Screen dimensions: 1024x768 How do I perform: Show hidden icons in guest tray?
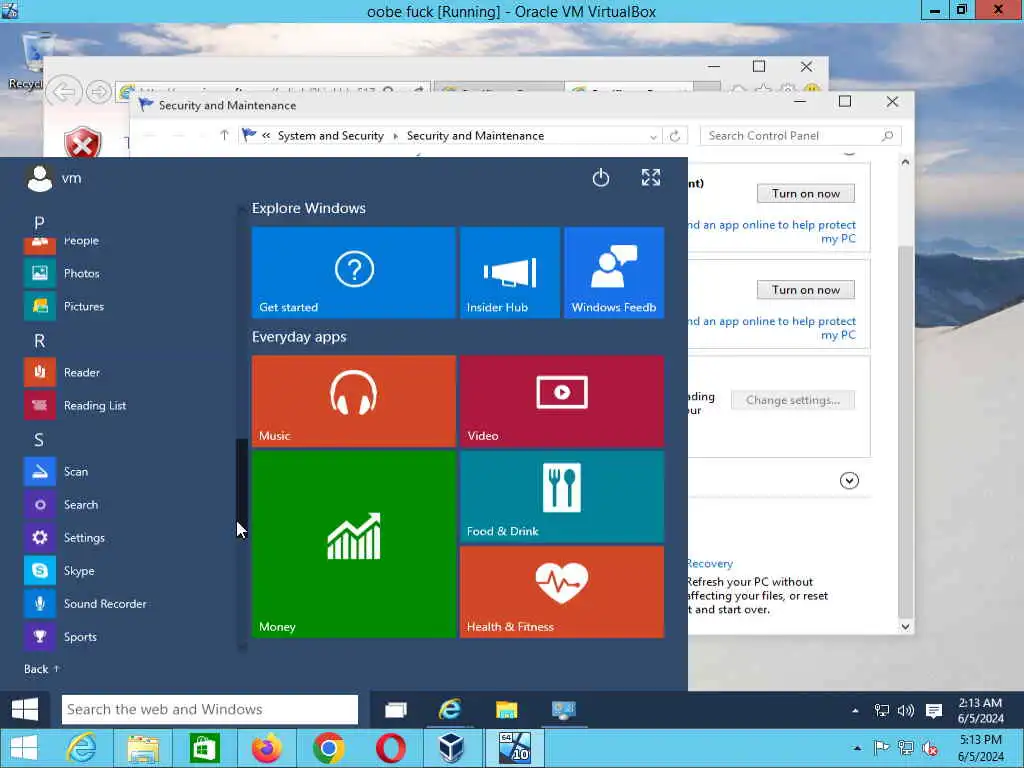coord(856,711)
